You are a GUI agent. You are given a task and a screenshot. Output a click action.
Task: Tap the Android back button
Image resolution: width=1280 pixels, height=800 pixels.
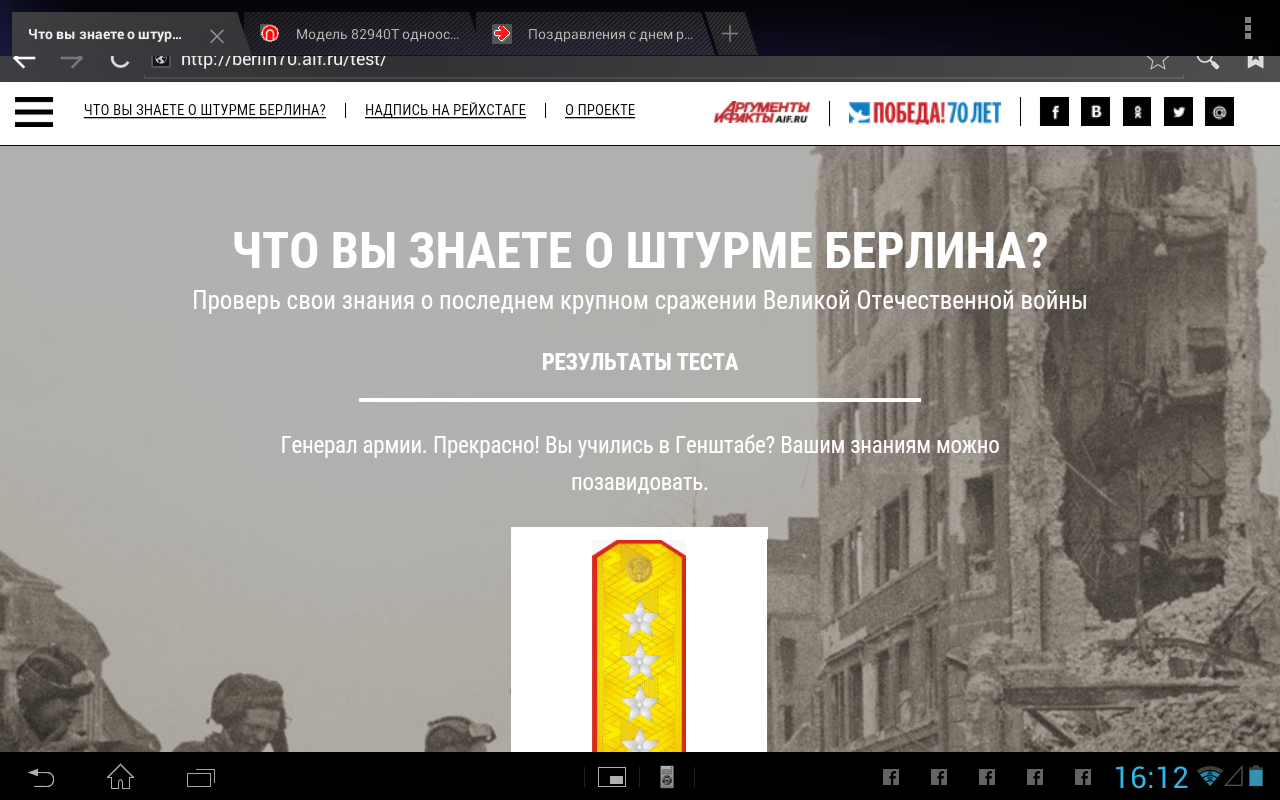click(x=41, y=776)
